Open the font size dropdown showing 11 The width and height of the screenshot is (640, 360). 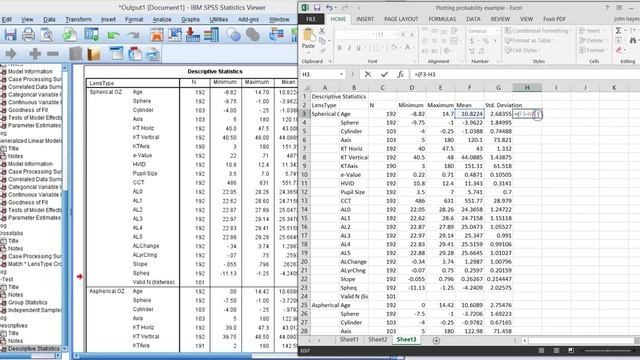tap(394, 35)
